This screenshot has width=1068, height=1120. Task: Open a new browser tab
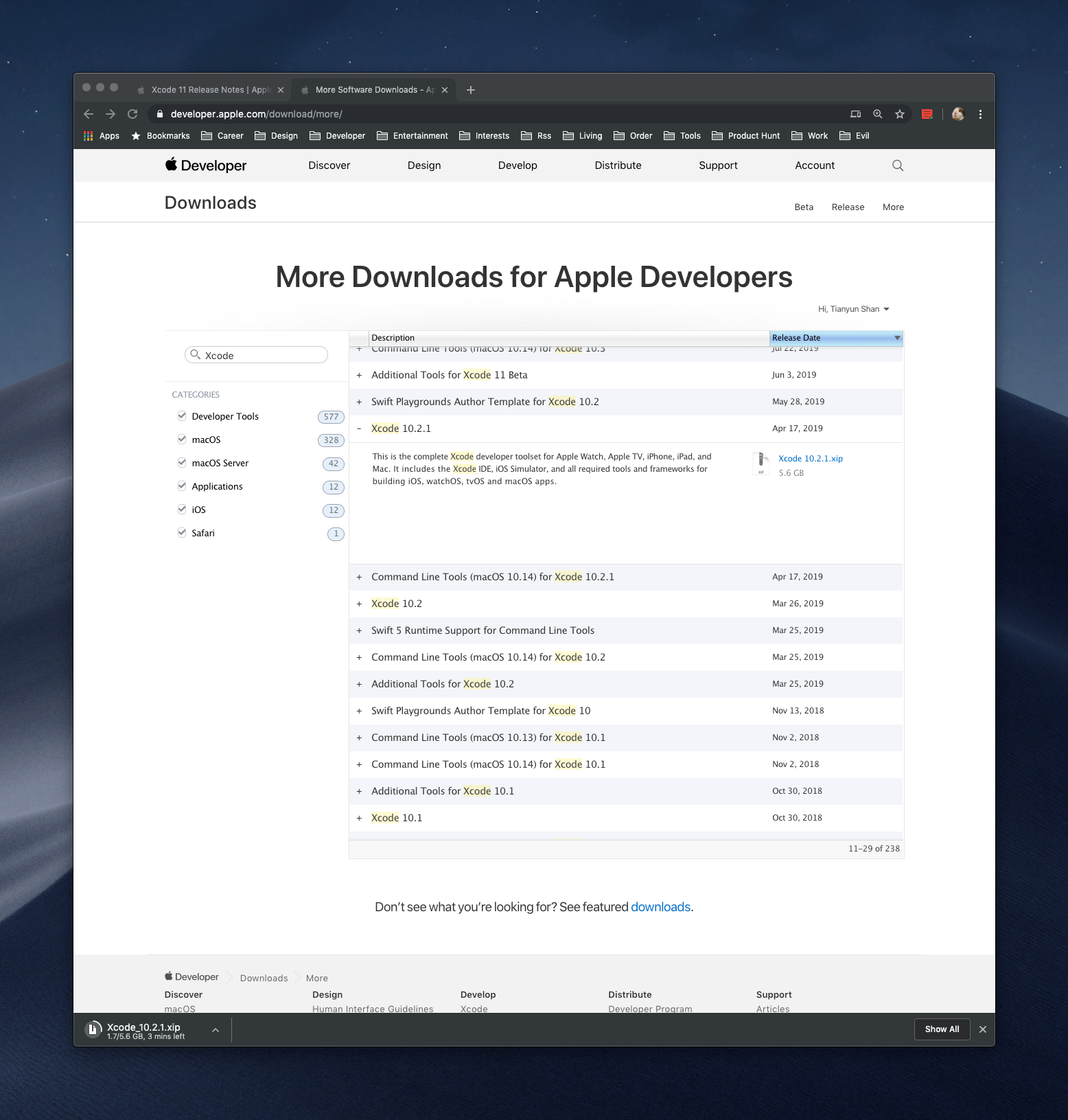coord(471,90)
